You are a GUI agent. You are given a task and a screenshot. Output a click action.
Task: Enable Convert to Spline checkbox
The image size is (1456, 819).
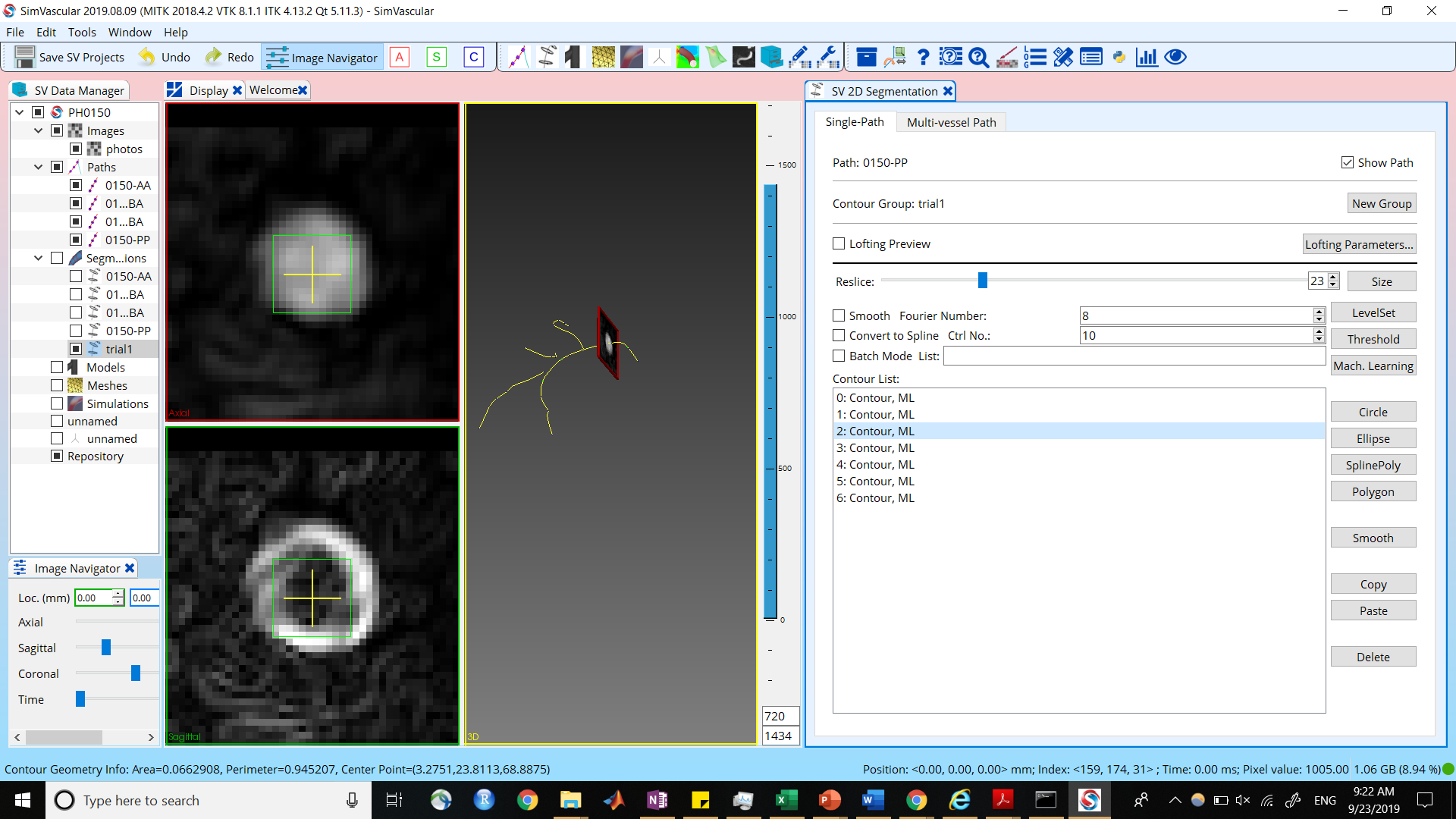click(839, 335)
